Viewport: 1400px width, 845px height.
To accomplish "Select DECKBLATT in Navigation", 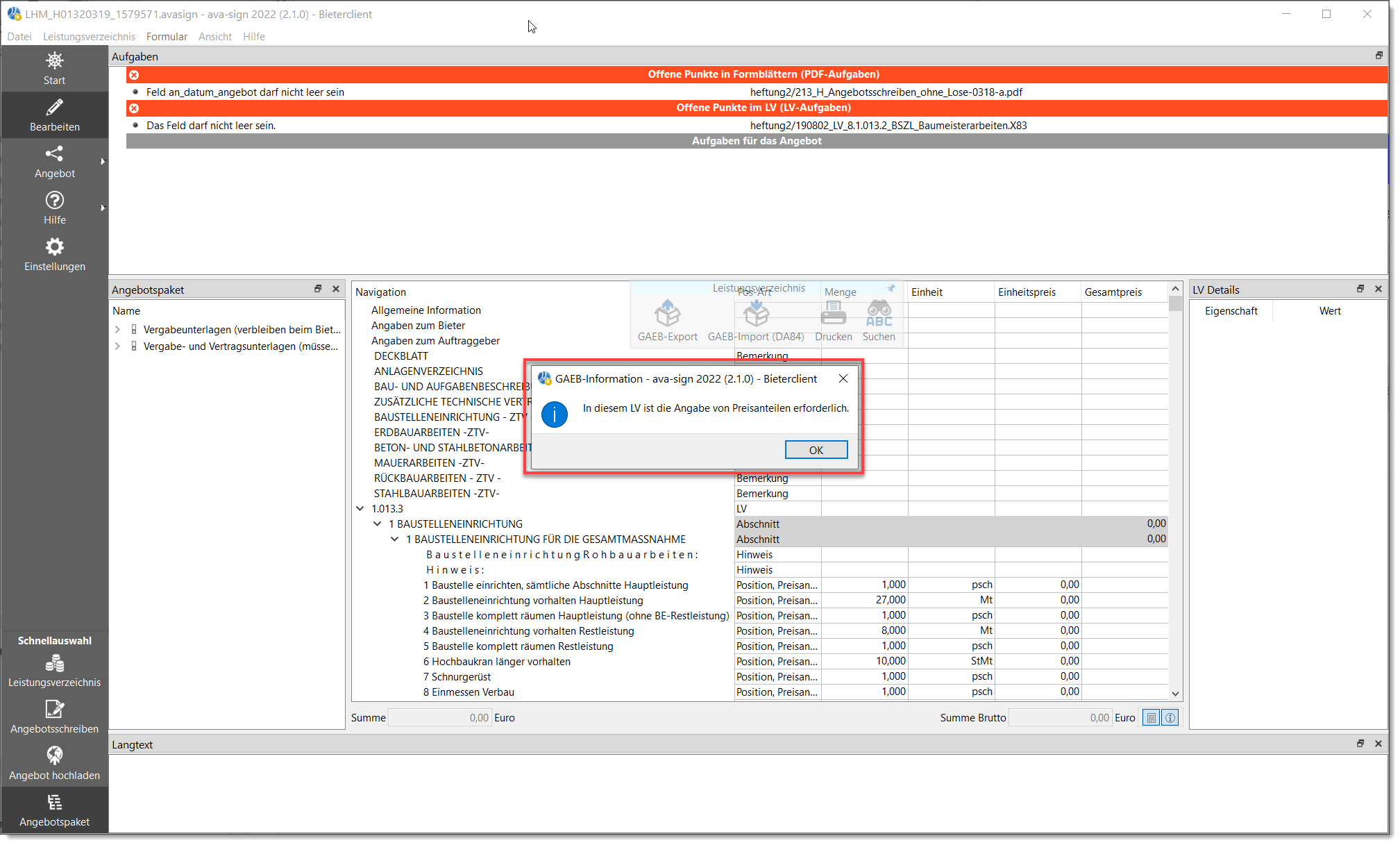I will pyautogui.click(x=401, y=356).
